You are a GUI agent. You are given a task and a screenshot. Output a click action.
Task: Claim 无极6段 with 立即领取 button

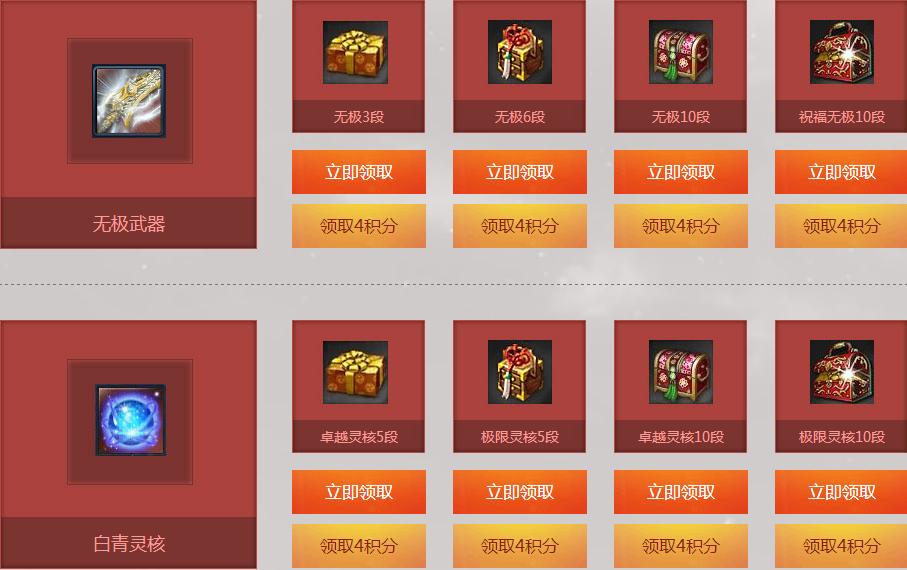(519, 172)
